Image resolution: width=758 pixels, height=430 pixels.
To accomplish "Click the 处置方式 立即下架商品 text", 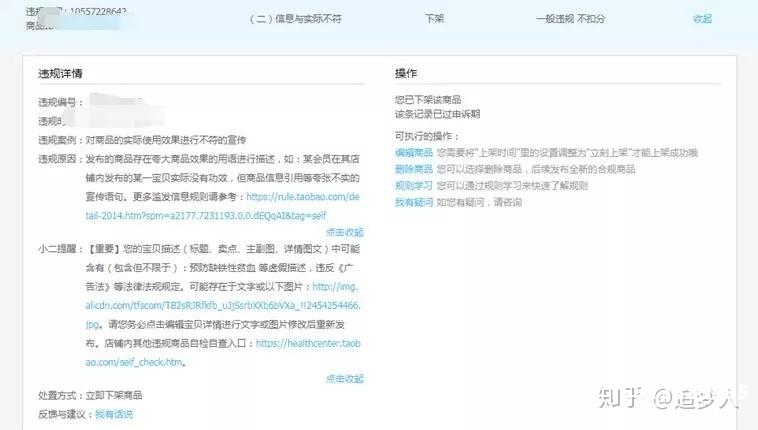I will (x=91, y=397).
